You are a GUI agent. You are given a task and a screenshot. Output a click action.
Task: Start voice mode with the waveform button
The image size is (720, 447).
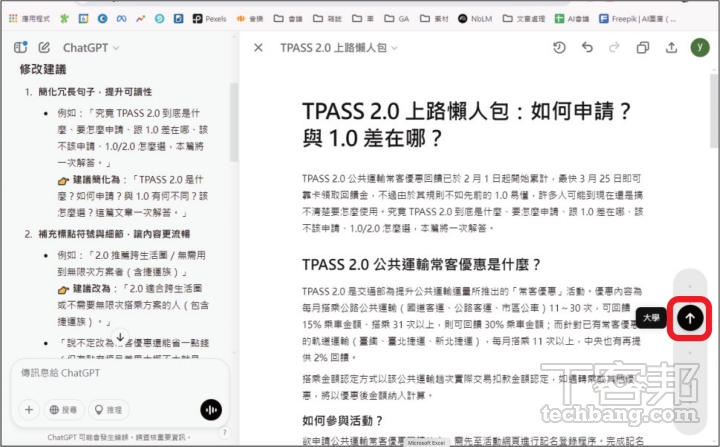tap(211, 410)
